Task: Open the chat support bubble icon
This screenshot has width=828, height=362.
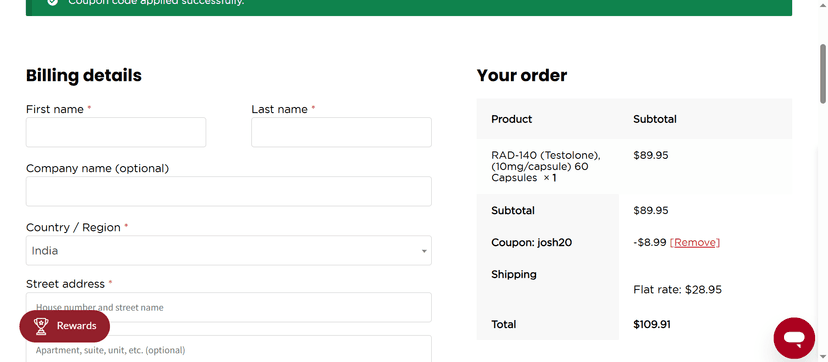Action: 794,338
